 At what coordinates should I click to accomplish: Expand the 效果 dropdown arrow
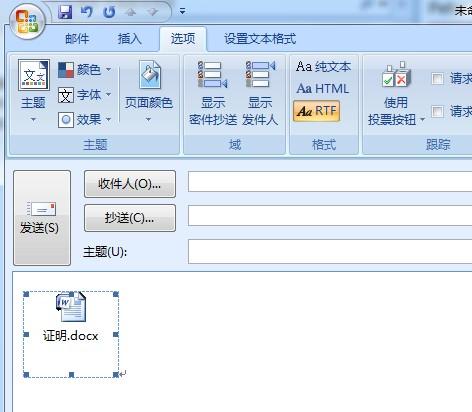click(109, 119)
